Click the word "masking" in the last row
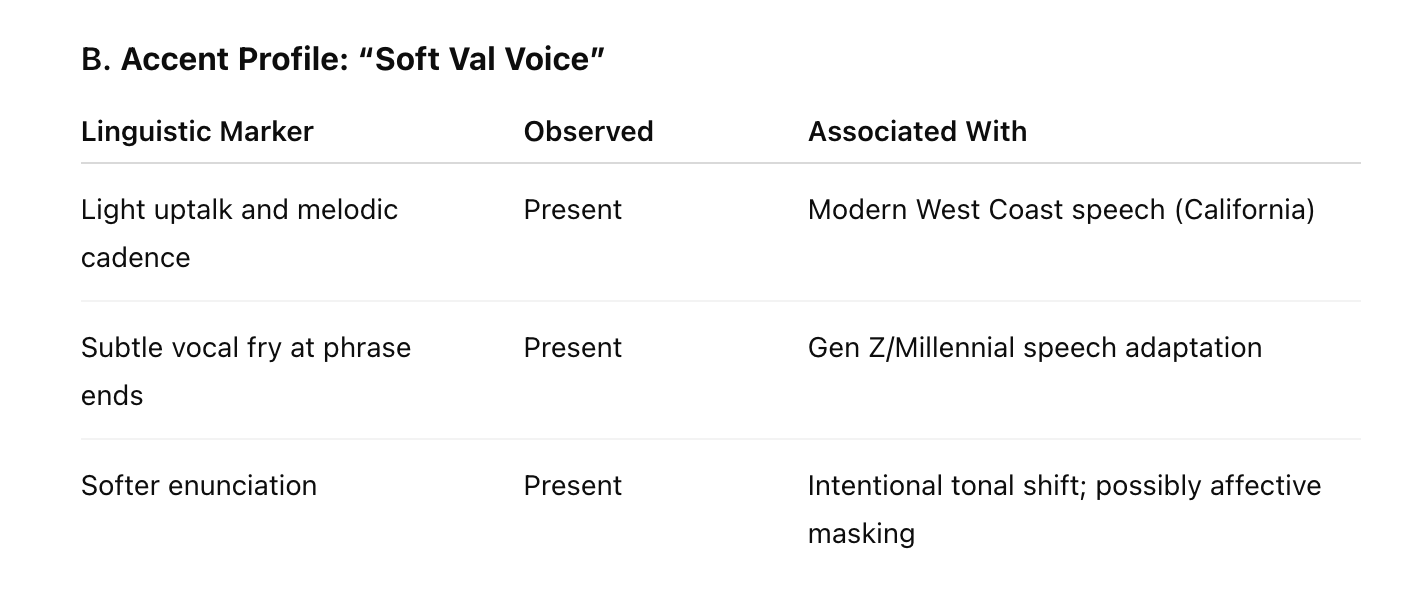1404x608 pixels. [x=861, y=534]
